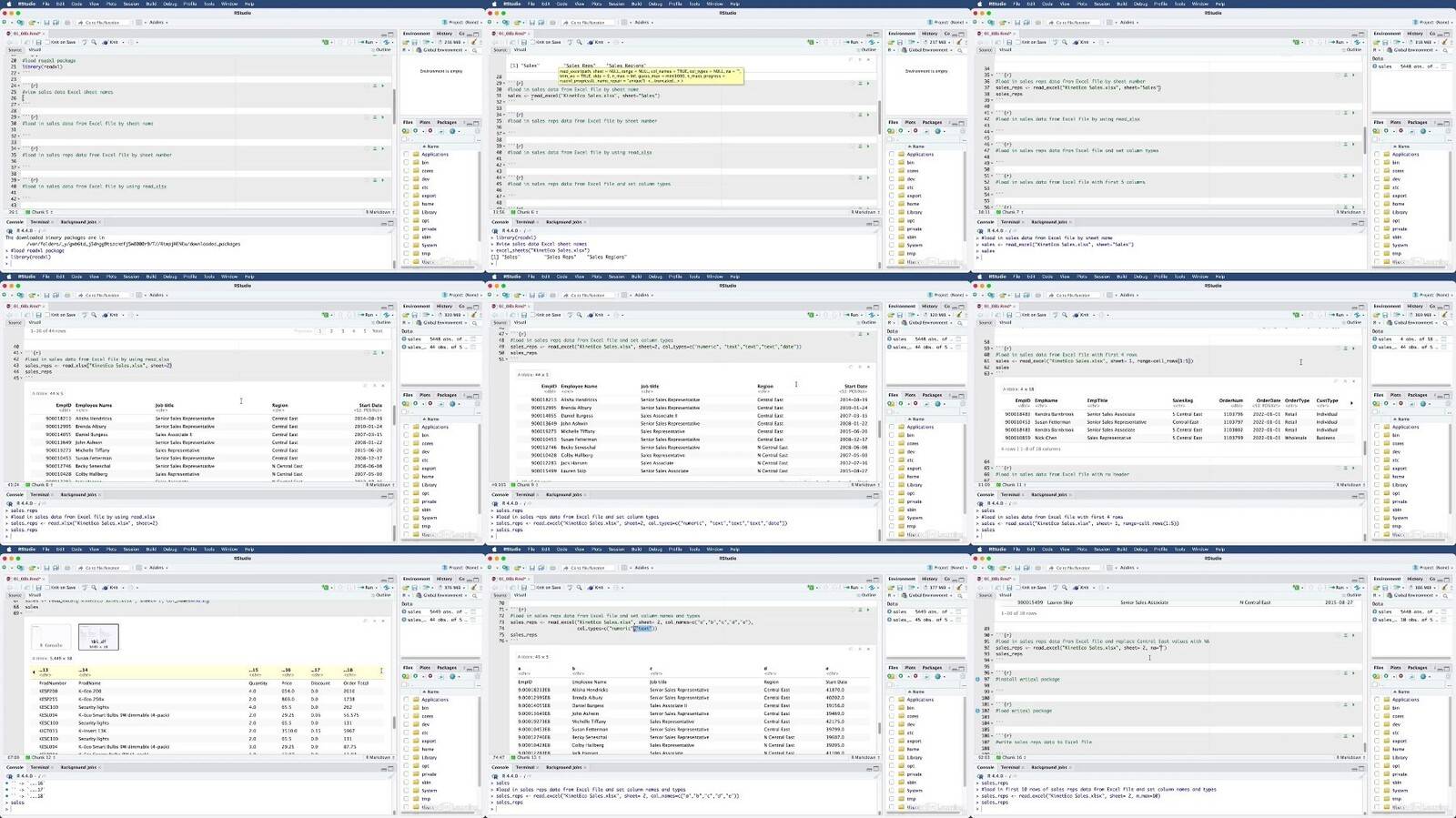Click the insert chunk icon in top-left editor toolbar

click(x=325, y=42)
